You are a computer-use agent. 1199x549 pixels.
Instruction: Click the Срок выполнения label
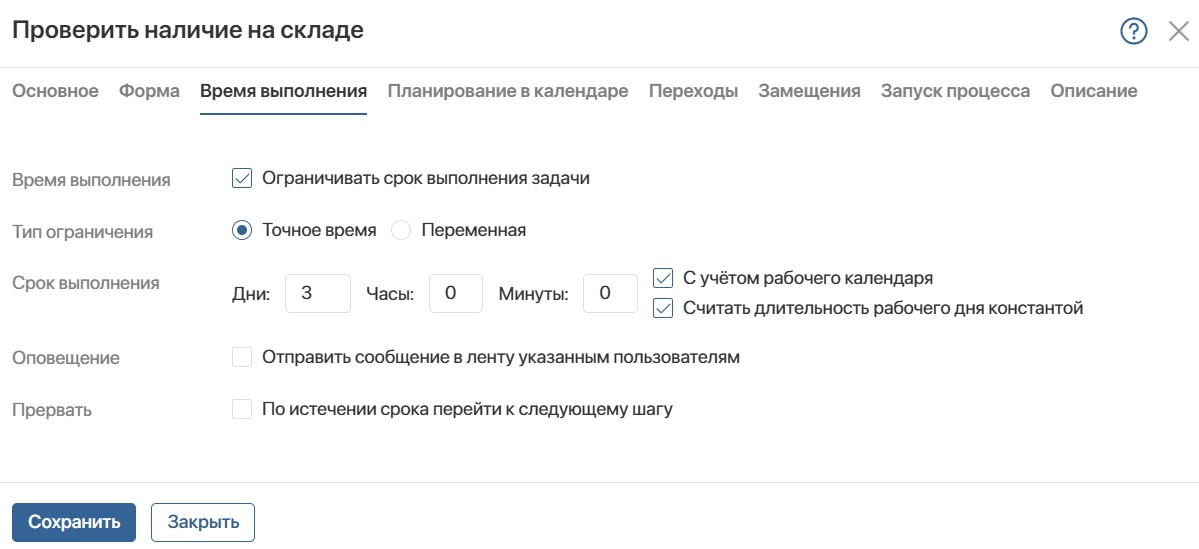[86, 283]
